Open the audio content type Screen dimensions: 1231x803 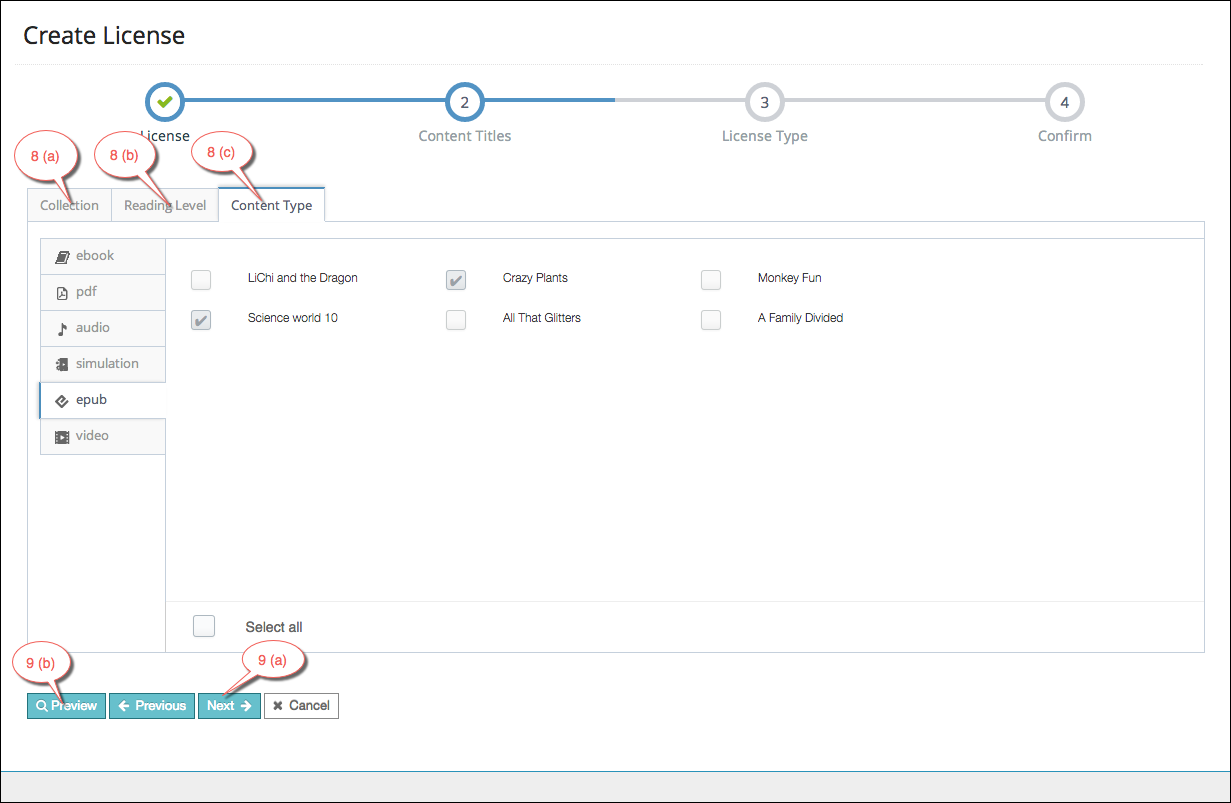[103, 328]
